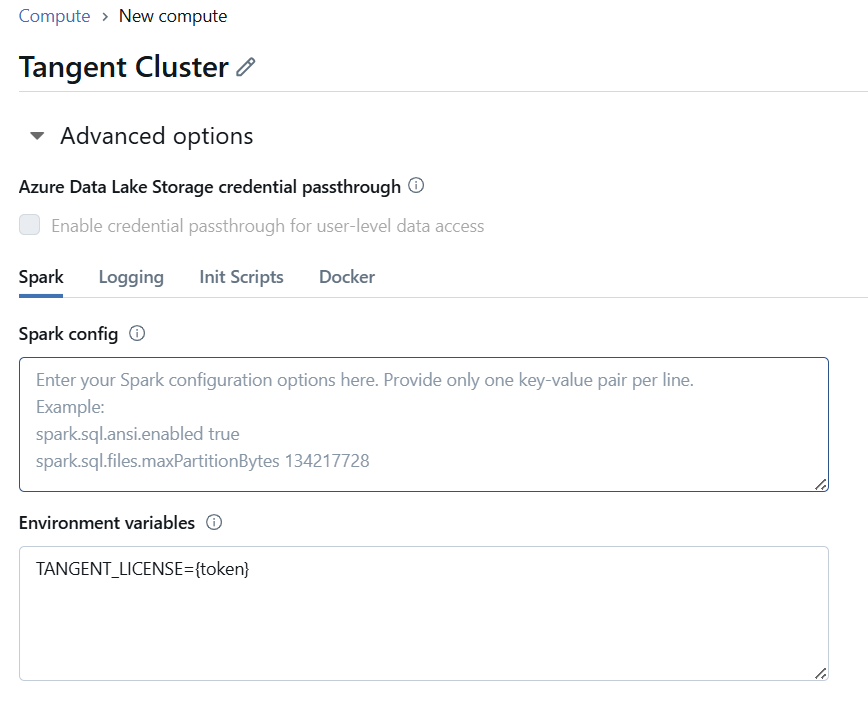Open the Logging tab
The height and width of the screenshot is (702, 868).
coord(131,277)
